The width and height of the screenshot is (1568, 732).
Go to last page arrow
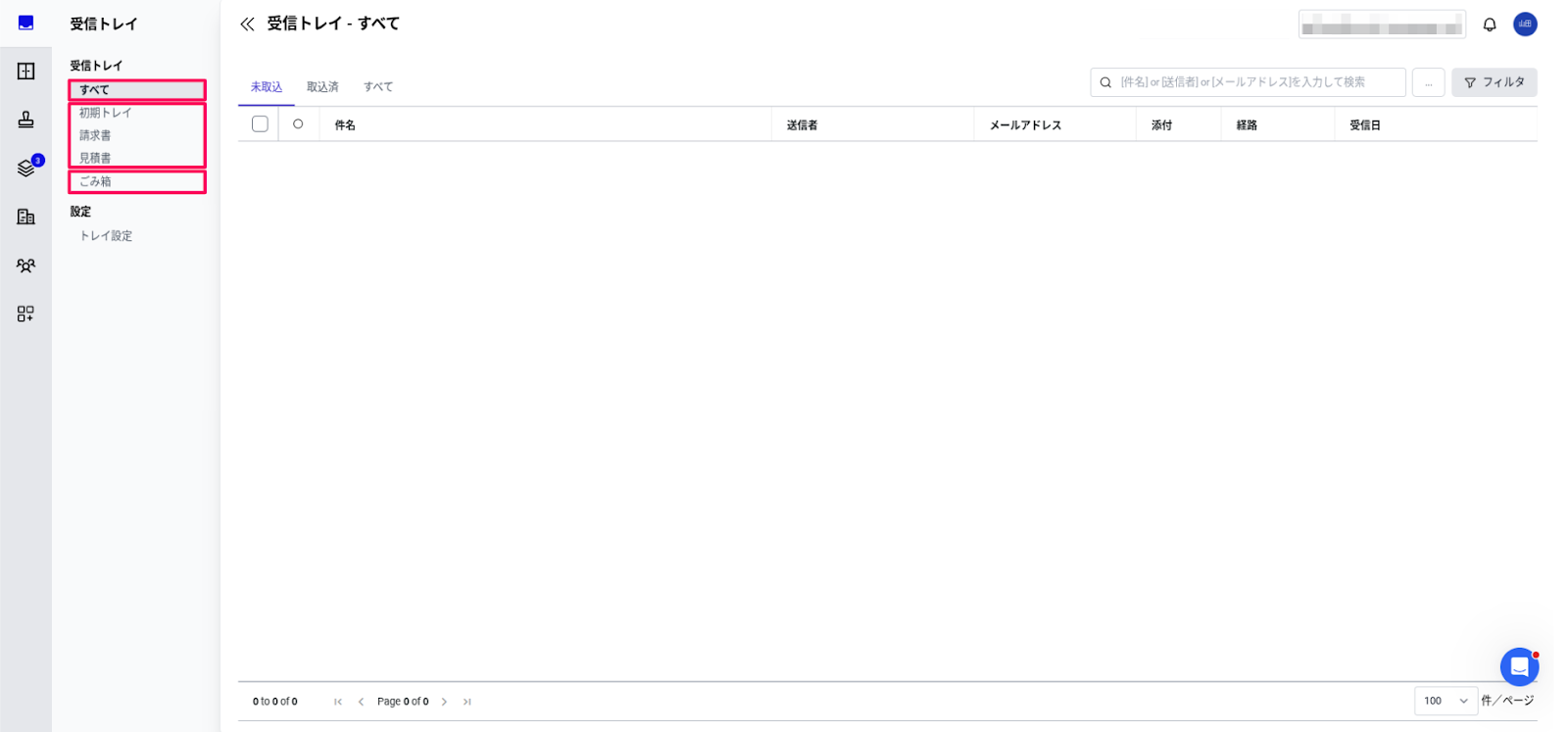tap(467, 702)
